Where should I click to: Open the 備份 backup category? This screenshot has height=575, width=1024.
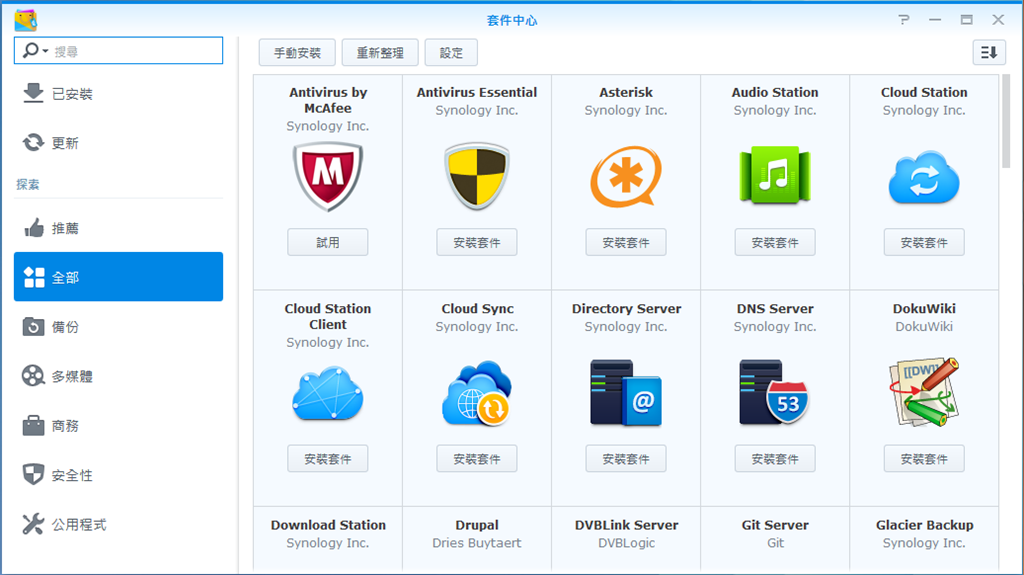click(x=118, y=327)
